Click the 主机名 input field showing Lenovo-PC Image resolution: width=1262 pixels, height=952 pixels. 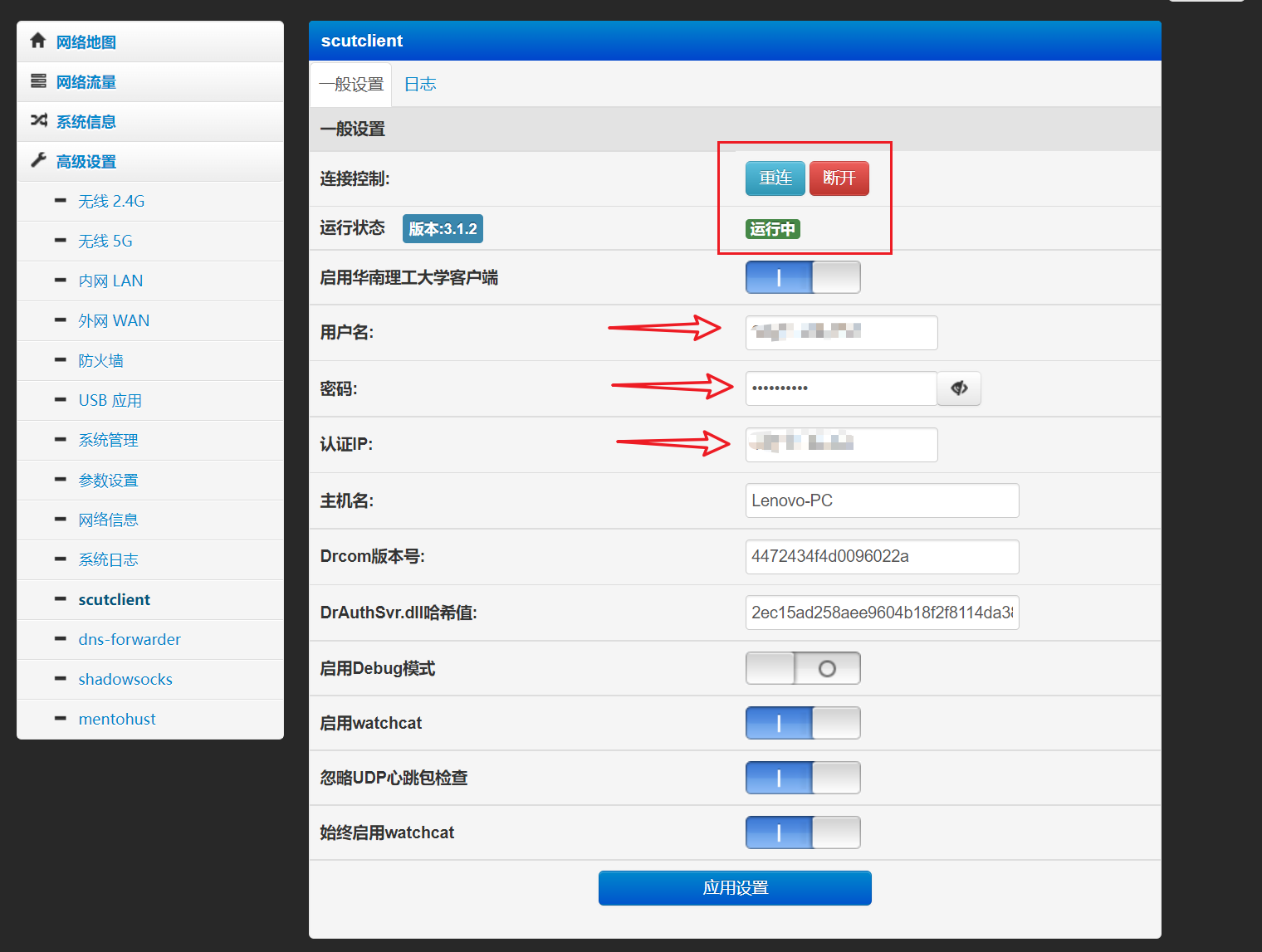[881, 500]
